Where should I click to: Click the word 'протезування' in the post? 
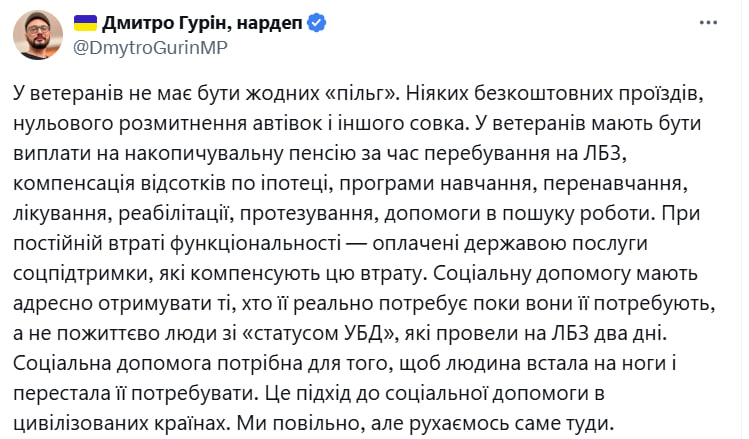(x=306, y=214)
